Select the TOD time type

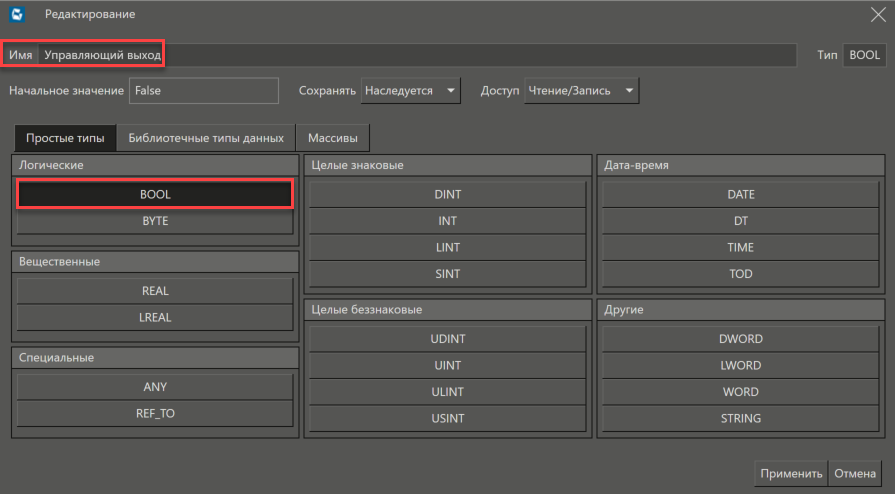click(x=741, y=274)
